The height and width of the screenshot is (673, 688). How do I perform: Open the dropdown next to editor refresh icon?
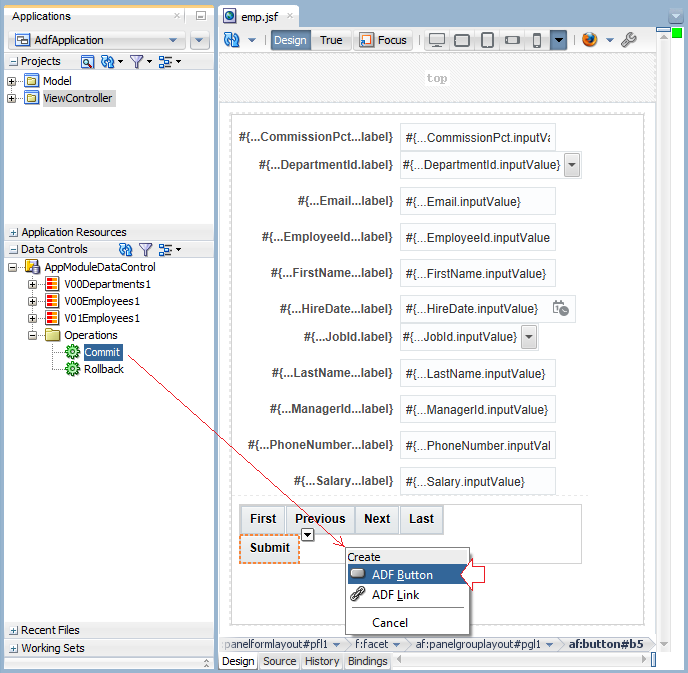pyautogui.click(x=252, y=40)
